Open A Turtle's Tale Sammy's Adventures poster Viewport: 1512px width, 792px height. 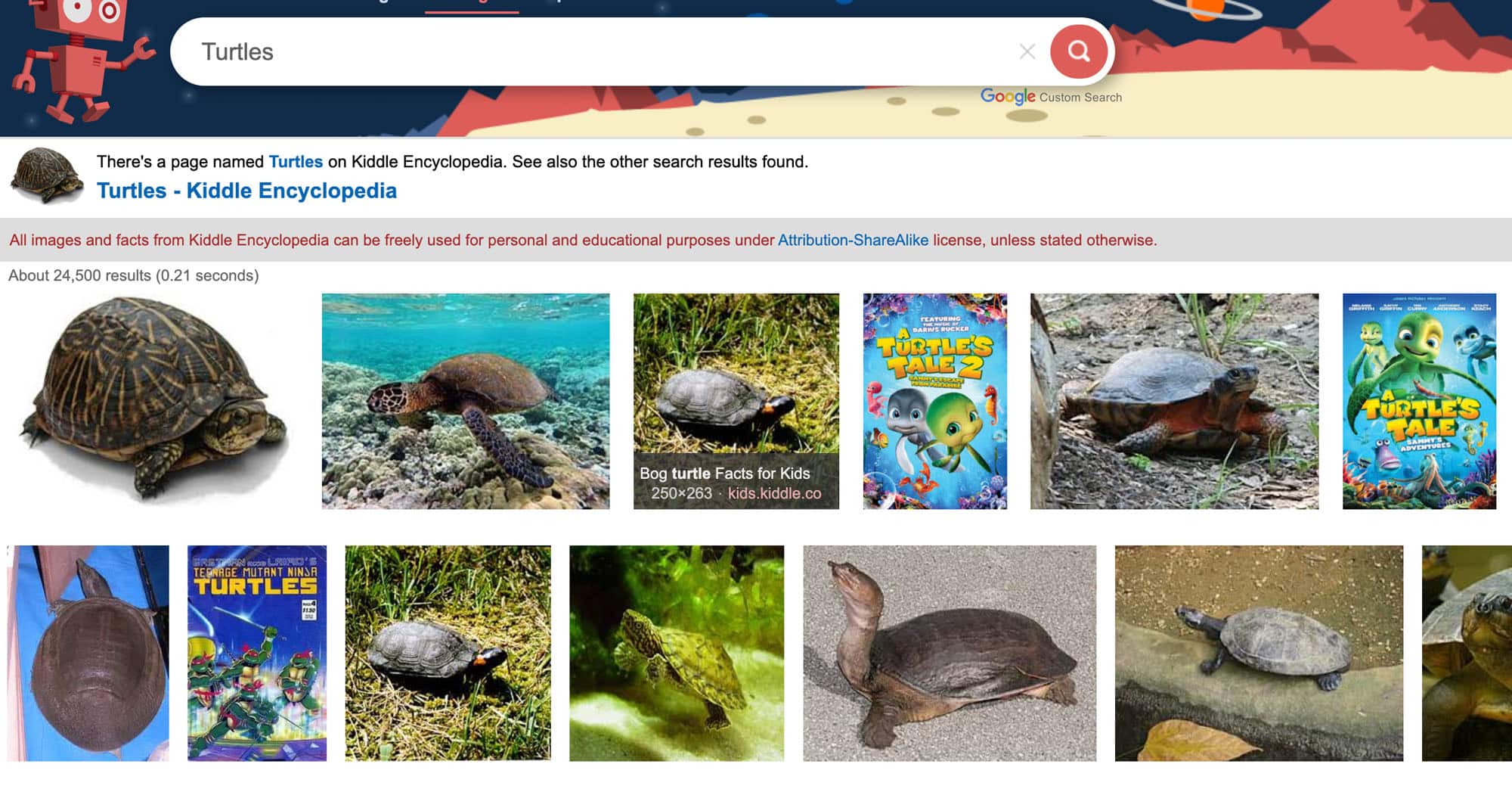point(1419,401)
